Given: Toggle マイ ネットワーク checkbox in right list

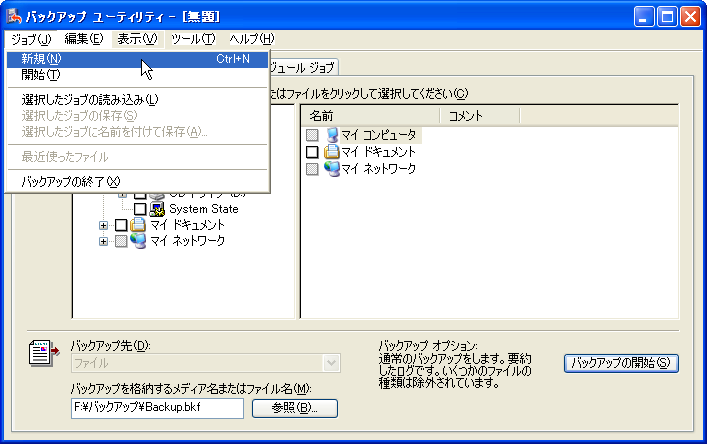Looking at the screenshot, I should [x=312, y=169].
